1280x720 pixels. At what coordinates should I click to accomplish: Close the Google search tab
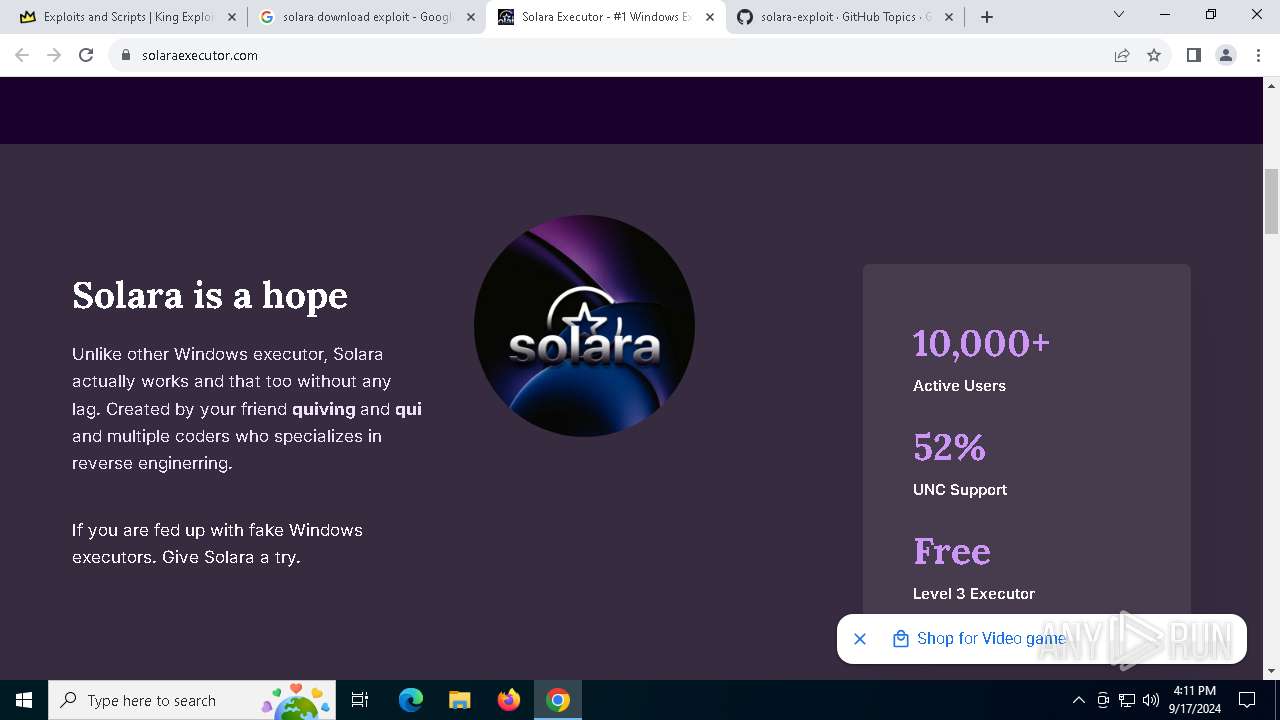[471, 17]
